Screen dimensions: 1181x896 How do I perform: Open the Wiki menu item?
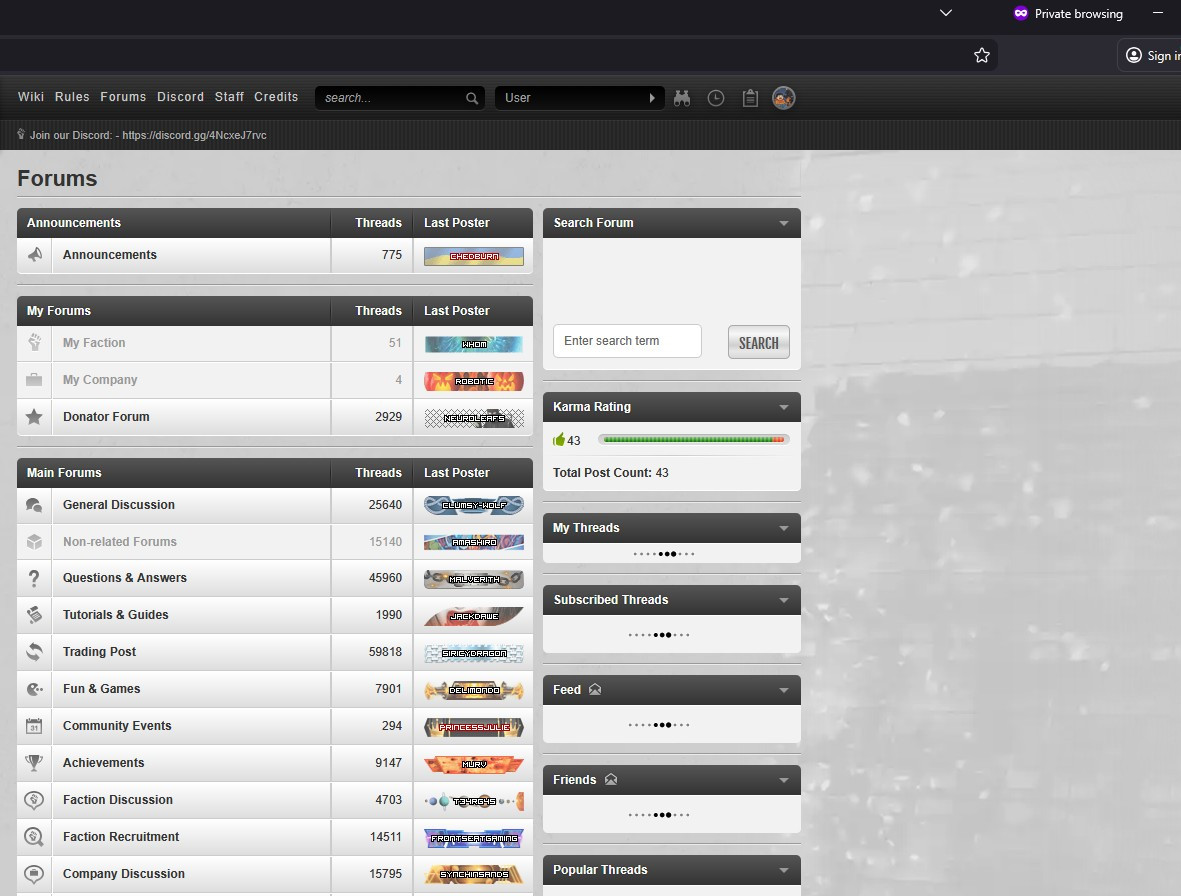click(31, 97)
